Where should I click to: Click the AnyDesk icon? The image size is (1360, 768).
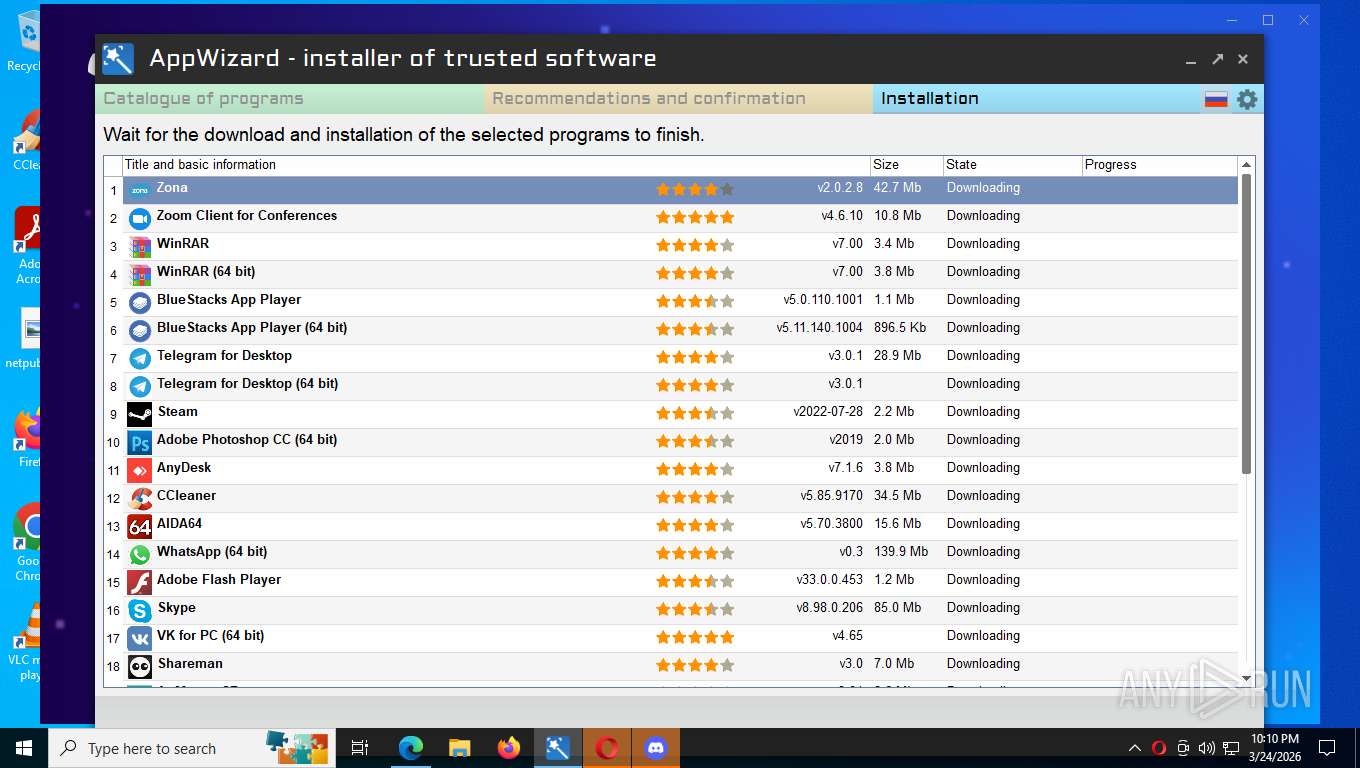coord(140,470)
